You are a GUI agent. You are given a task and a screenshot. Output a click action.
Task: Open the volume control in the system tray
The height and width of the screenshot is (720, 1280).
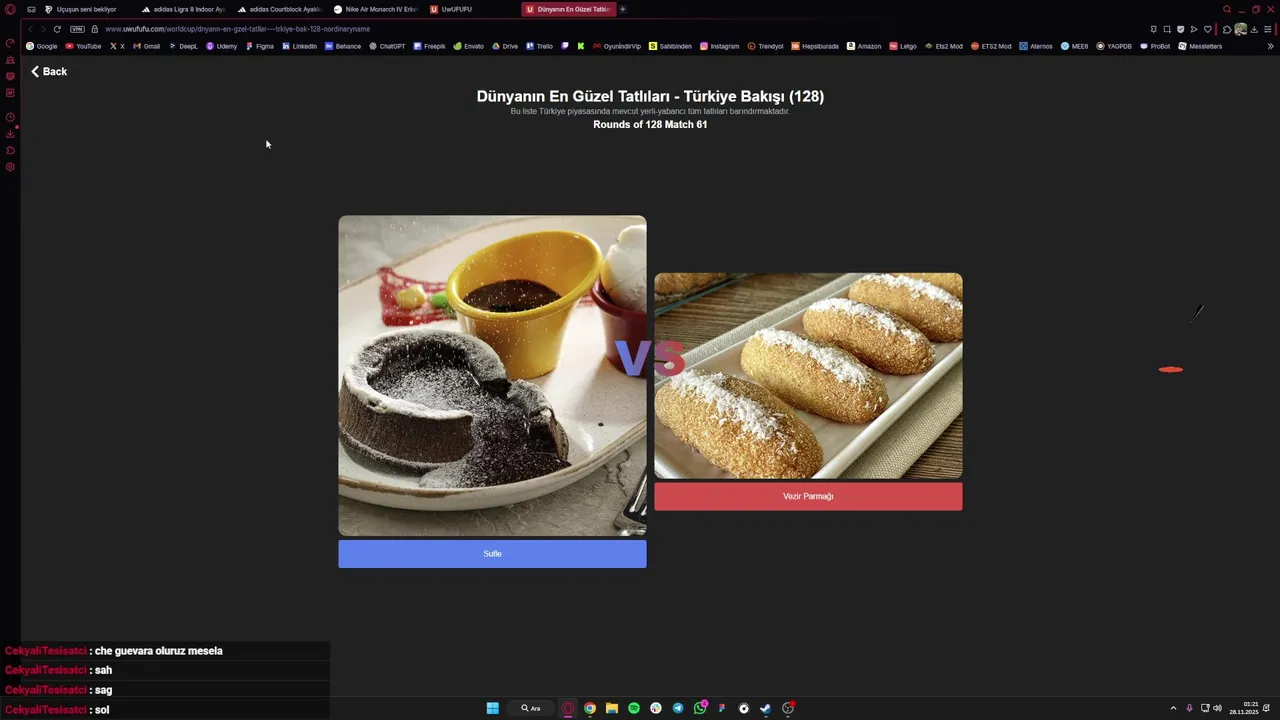pos(1217,708)
